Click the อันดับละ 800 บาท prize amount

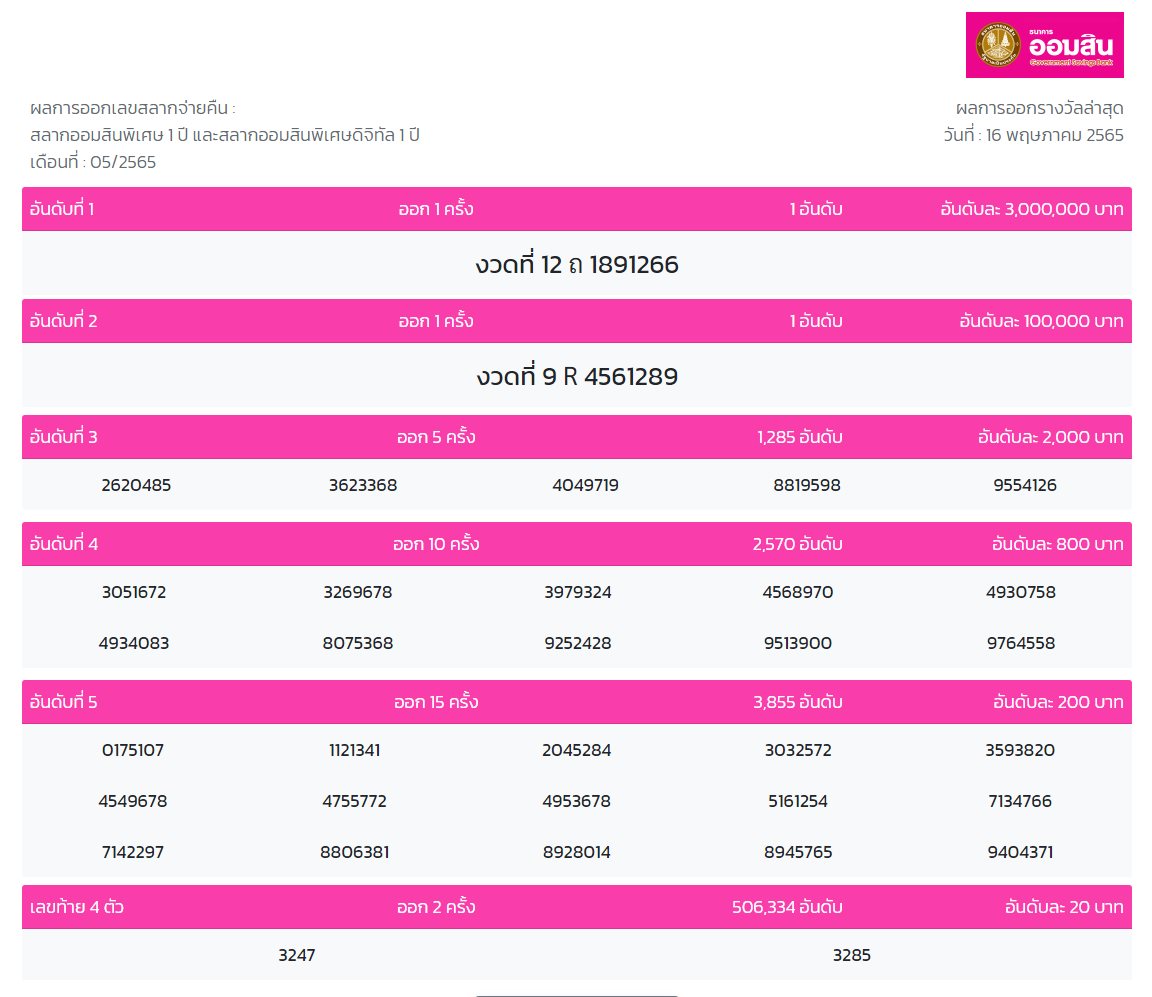1057,544
